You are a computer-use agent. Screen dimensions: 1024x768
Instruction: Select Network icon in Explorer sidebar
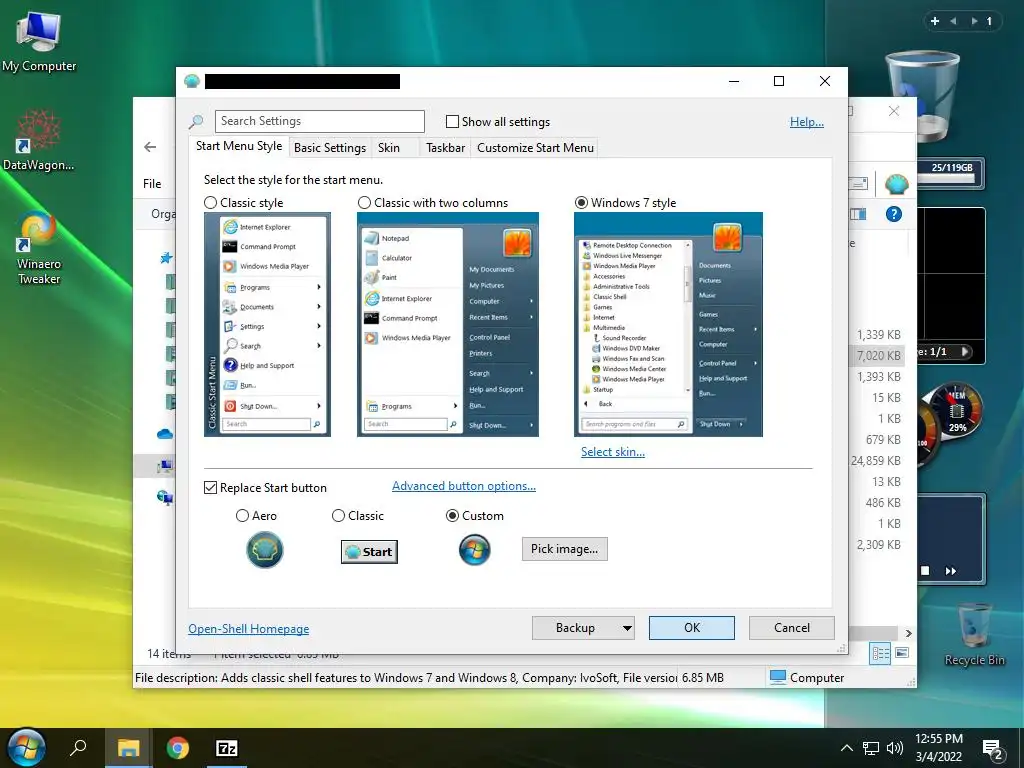[165, 498]
